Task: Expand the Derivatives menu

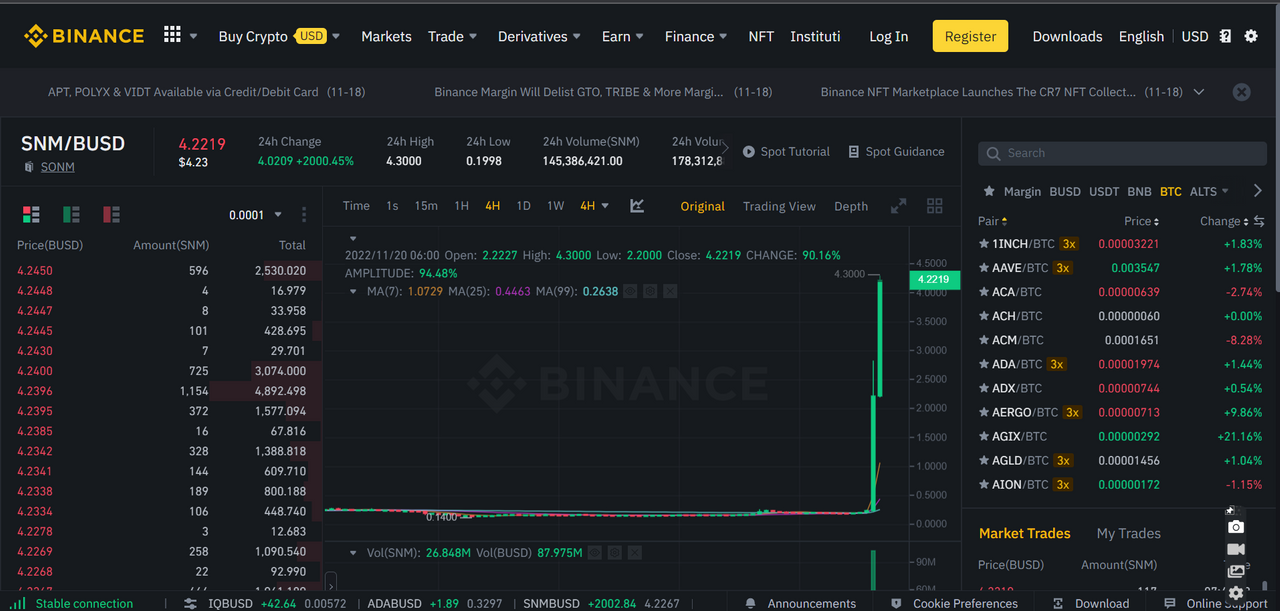Action: coord(539,36)
